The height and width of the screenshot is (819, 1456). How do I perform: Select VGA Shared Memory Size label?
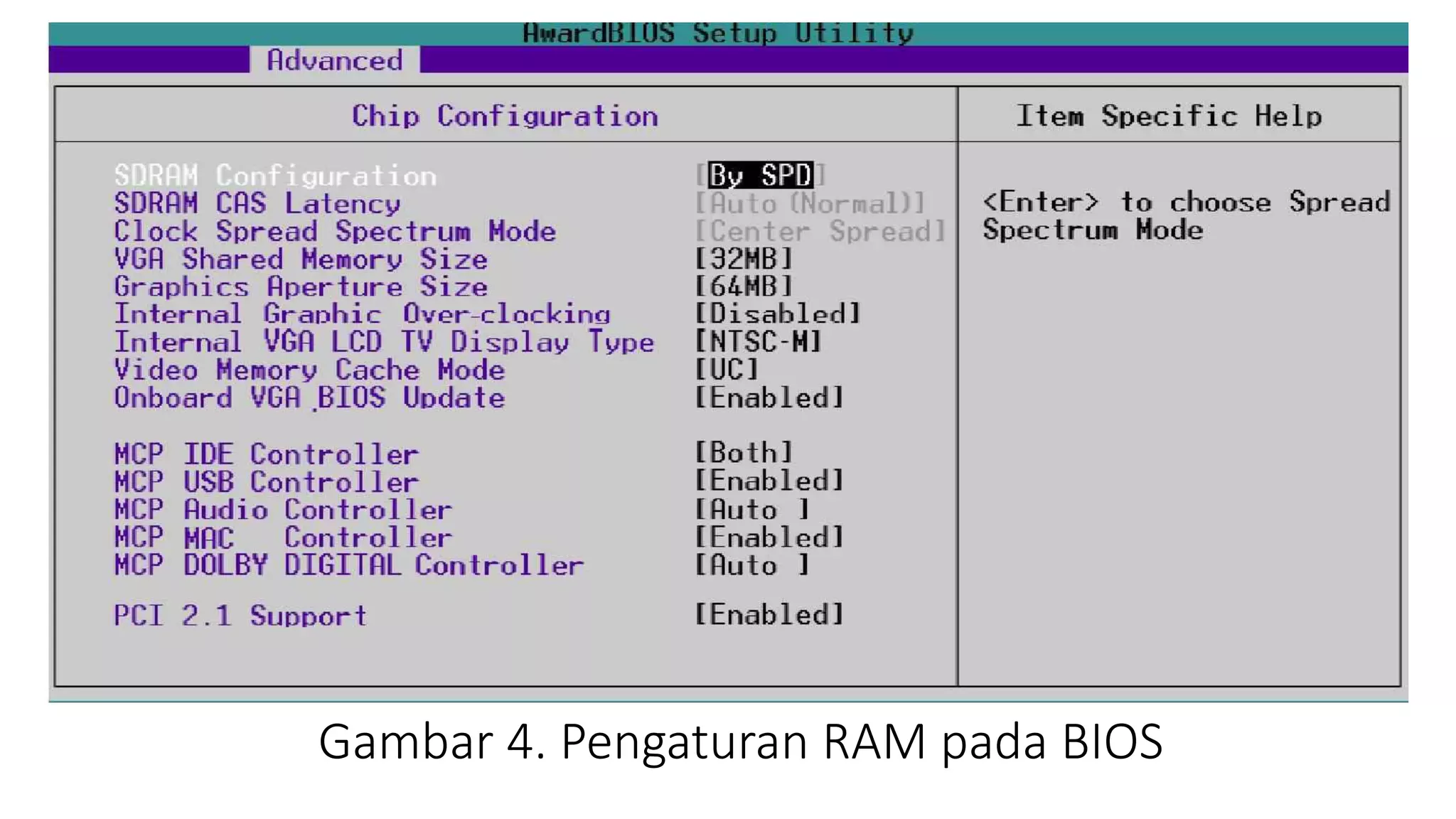pos(301,259)
